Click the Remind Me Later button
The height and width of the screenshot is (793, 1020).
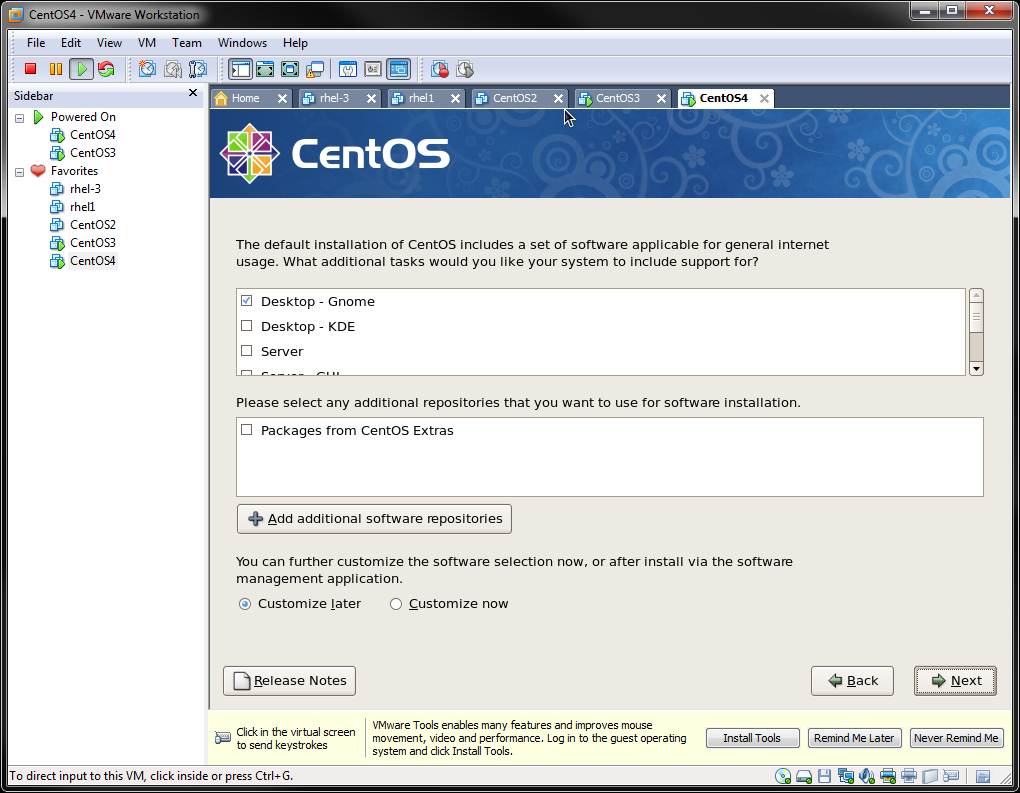(854, 738)
